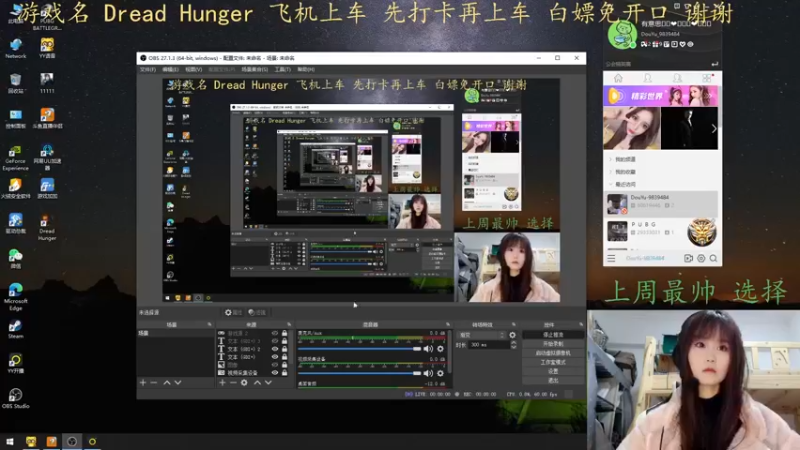Click 退出 exit button in Controls
Viewport: 800px width, 450px height.
pos(553,381)
